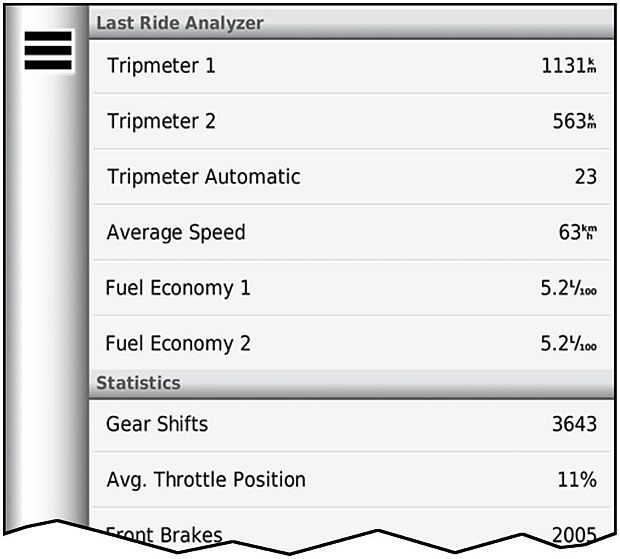
Task: Select the Tripmeter 2 entry
Action: pyautogui.click(x=161, y=122)
